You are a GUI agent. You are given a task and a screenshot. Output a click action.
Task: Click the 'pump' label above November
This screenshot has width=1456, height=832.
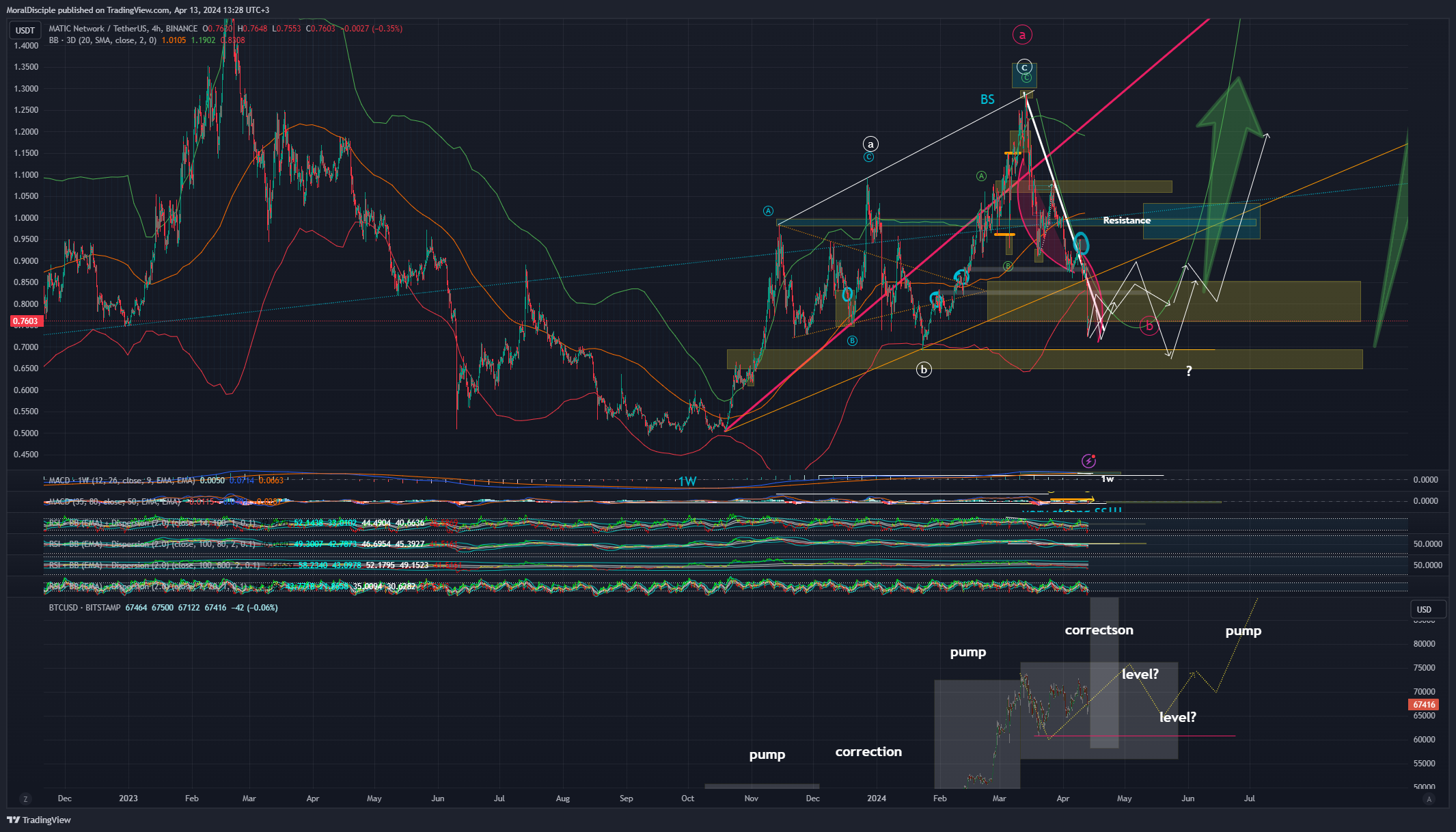pyautogui.click(x=767, y=755)
